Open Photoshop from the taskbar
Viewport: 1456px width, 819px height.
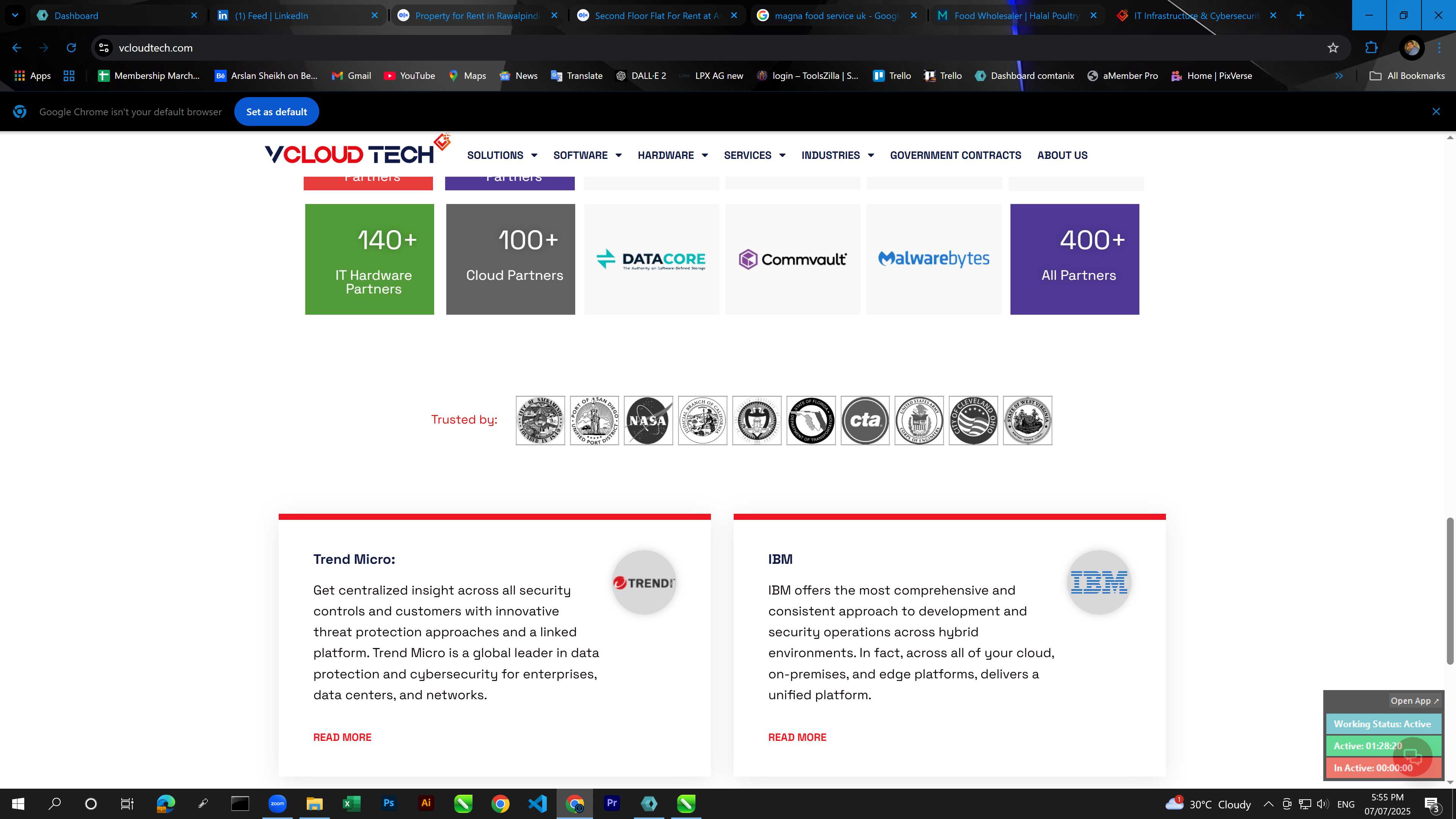click(x=388, y=804)
